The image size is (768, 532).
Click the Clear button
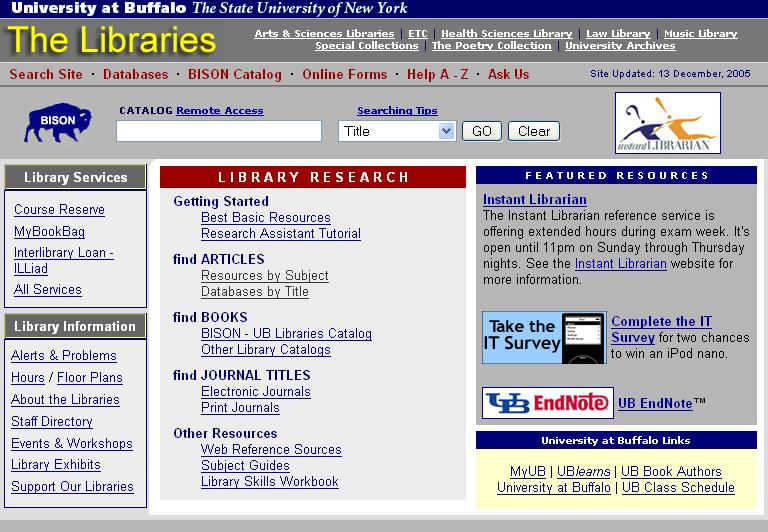coord(534,131)
